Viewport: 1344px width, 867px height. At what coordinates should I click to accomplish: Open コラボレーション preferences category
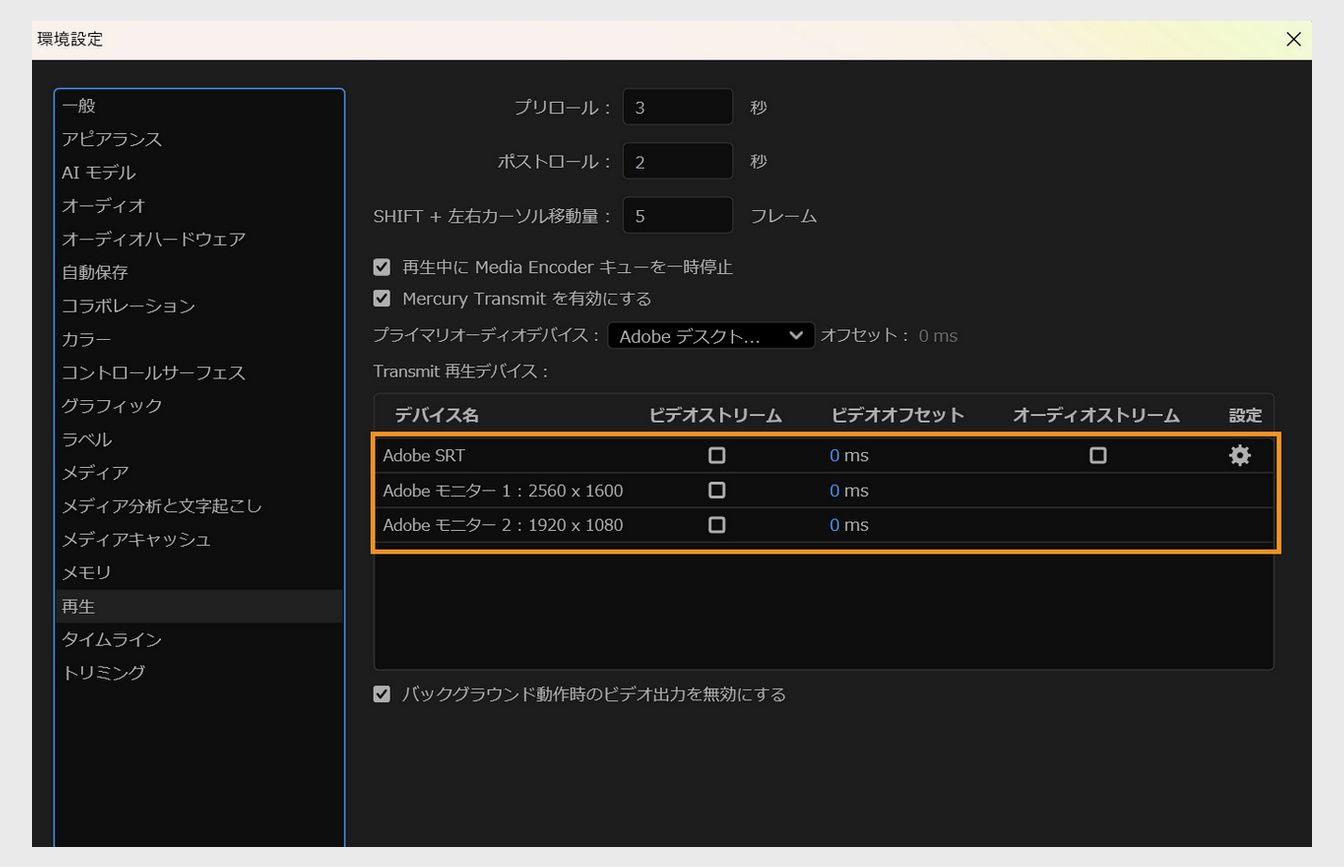pos(199,306)
